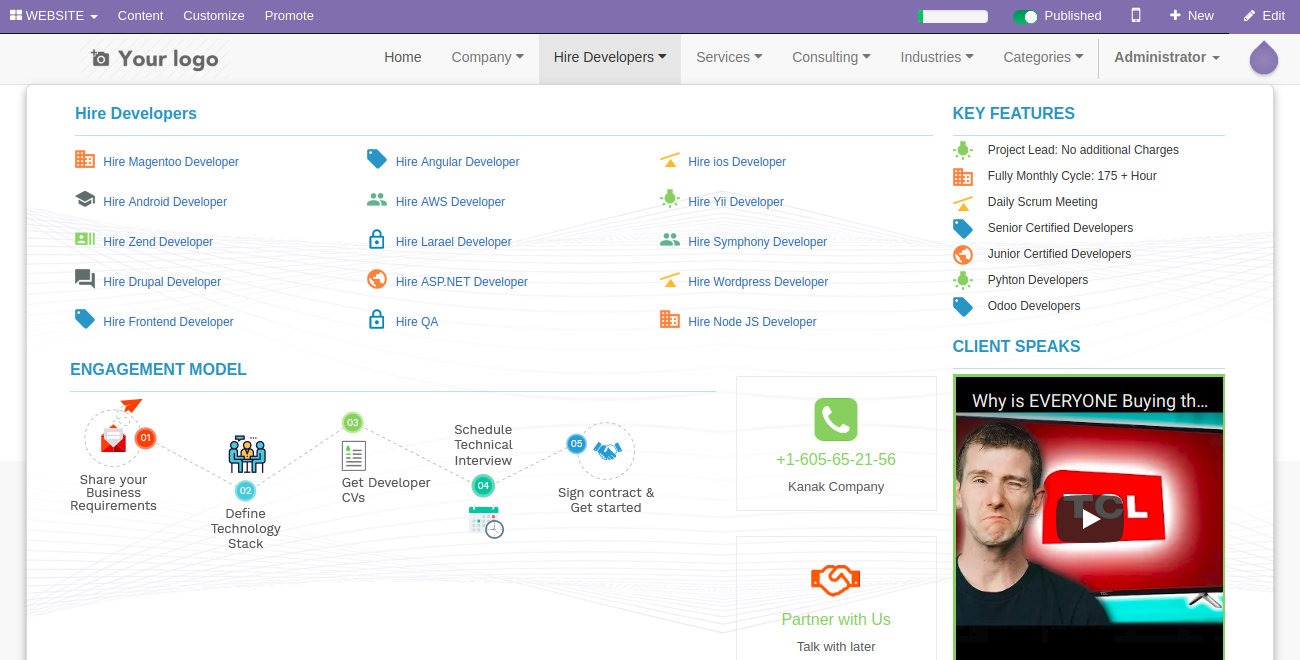Viewport: 1300px width, 660px height.
Task: Open Hire Node JS Developer link
Action: 752,322
